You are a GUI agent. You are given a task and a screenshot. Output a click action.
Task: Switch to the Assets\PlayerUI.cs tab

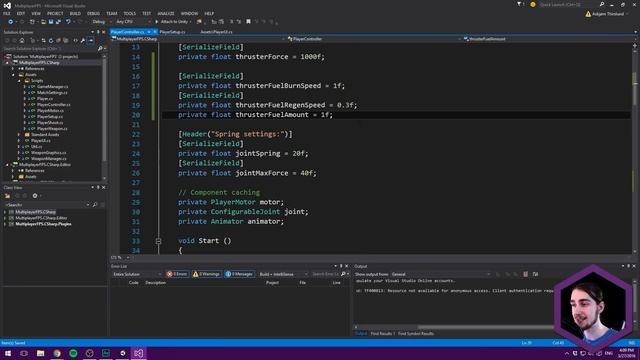(x=216, y=32)
